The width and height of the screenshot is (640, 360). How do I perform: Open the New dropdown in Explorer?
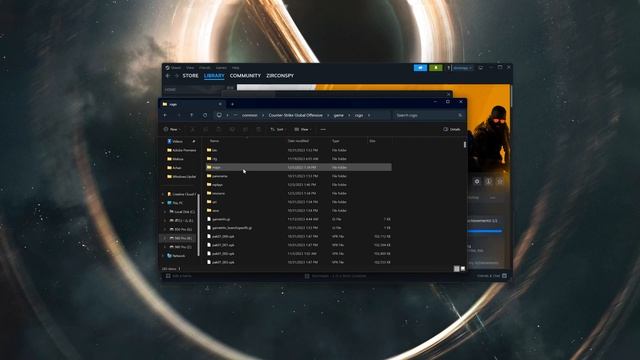[172, 129]
